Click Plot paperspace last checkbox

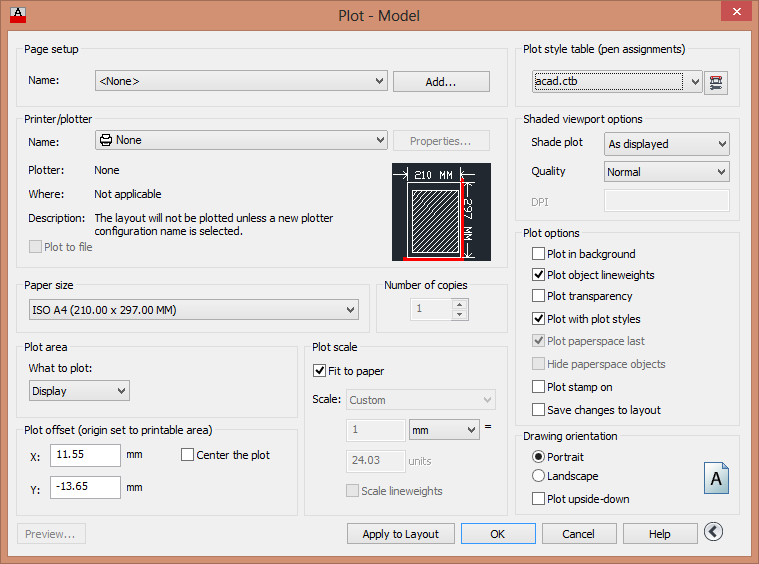click(538, 340)
